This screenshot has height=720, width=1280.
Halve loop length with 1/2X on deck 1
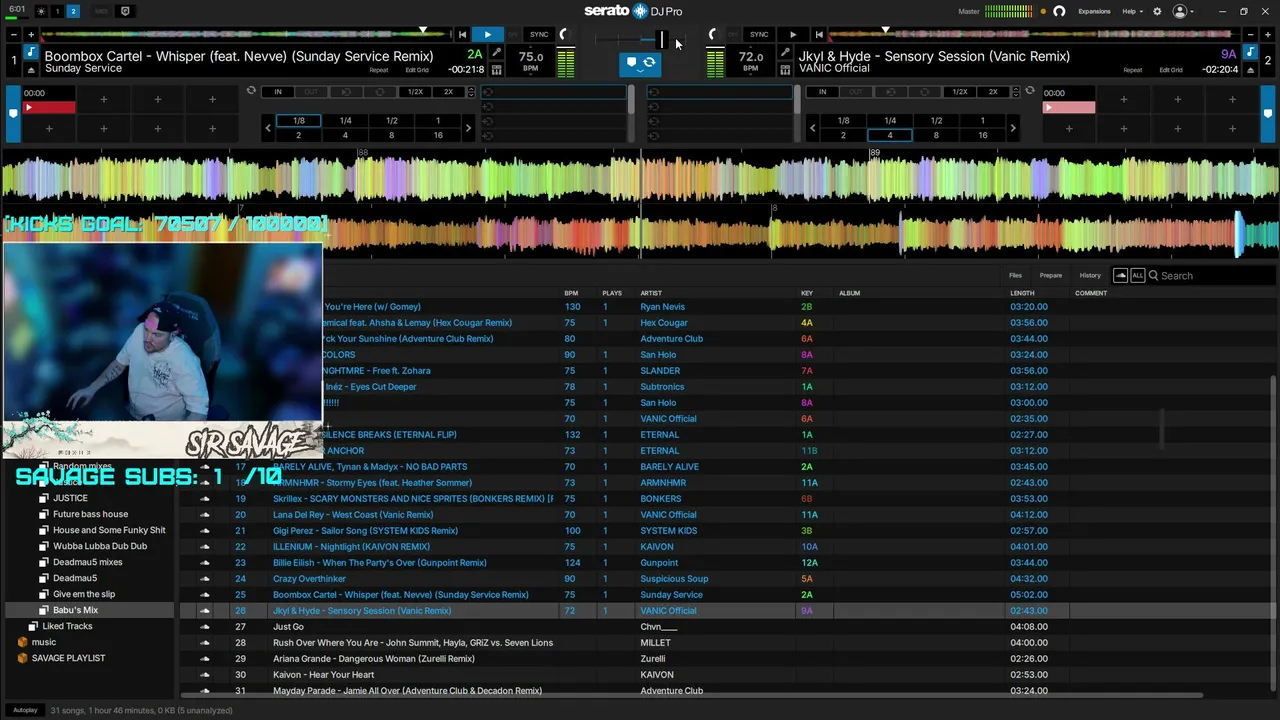tap(415, 92)
